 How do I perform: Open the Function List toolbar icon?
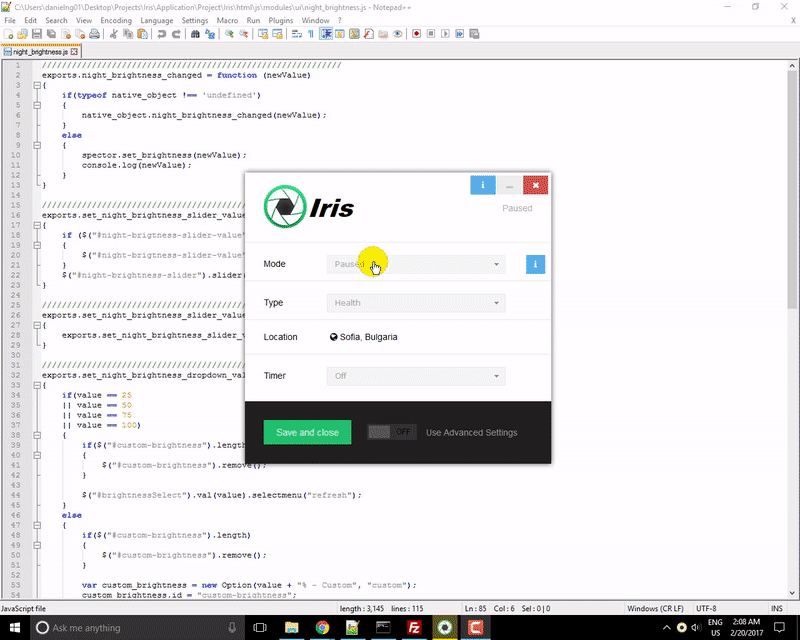369,34
